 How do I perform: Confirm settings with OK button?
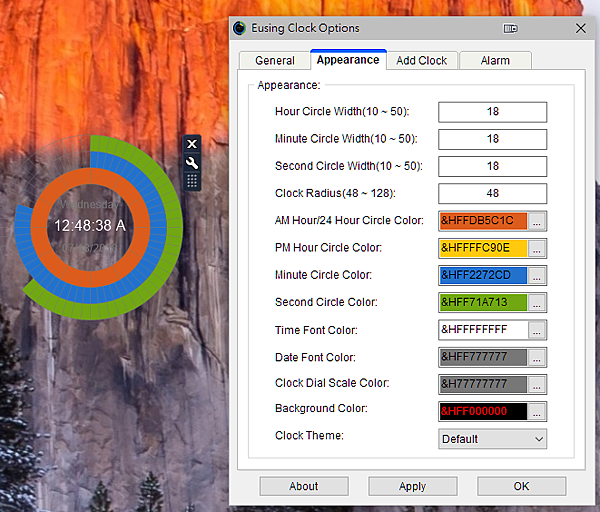pyautogui.click(x=521, y=486)
